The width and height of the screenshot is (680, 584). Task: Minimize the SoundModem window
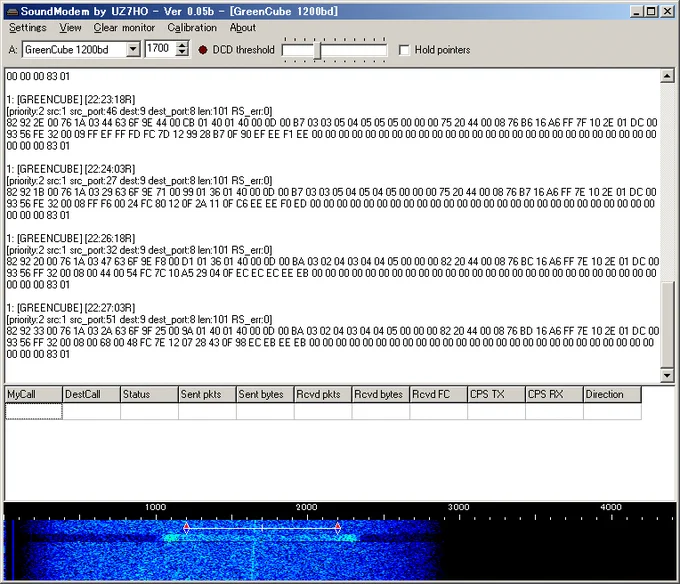tap(636, 11)
